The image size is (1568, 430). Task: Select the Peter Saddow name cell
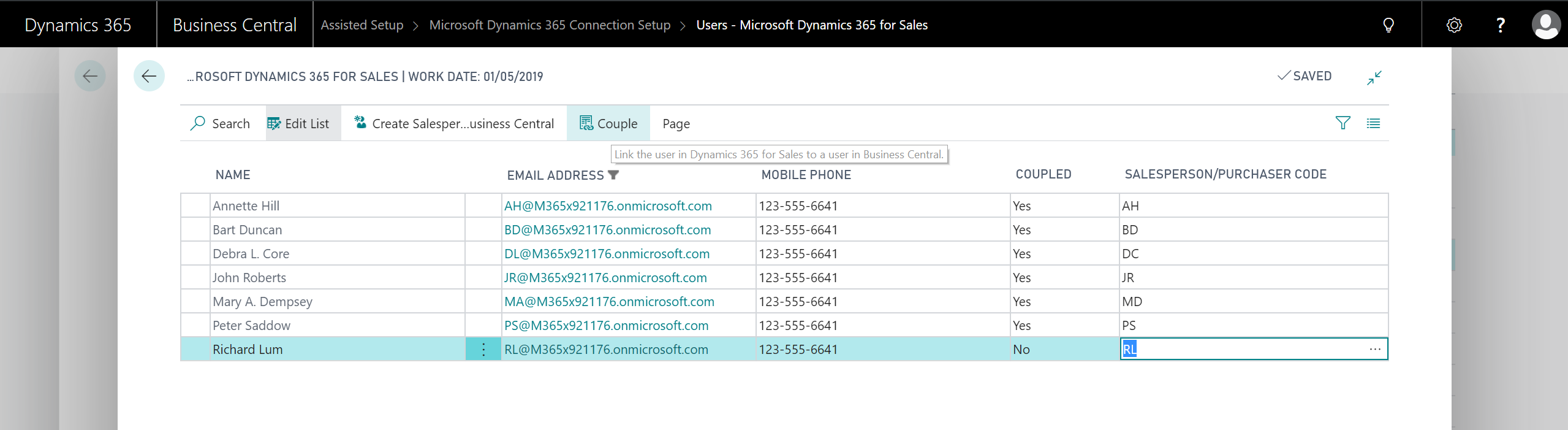click(x=337, y=326)
